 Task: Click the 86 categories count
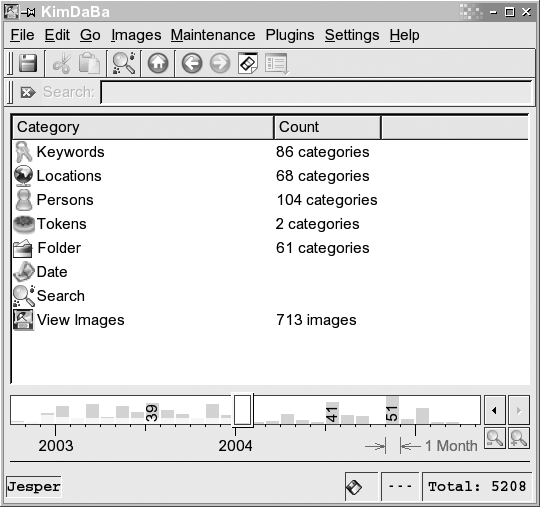tap(323, 152)
